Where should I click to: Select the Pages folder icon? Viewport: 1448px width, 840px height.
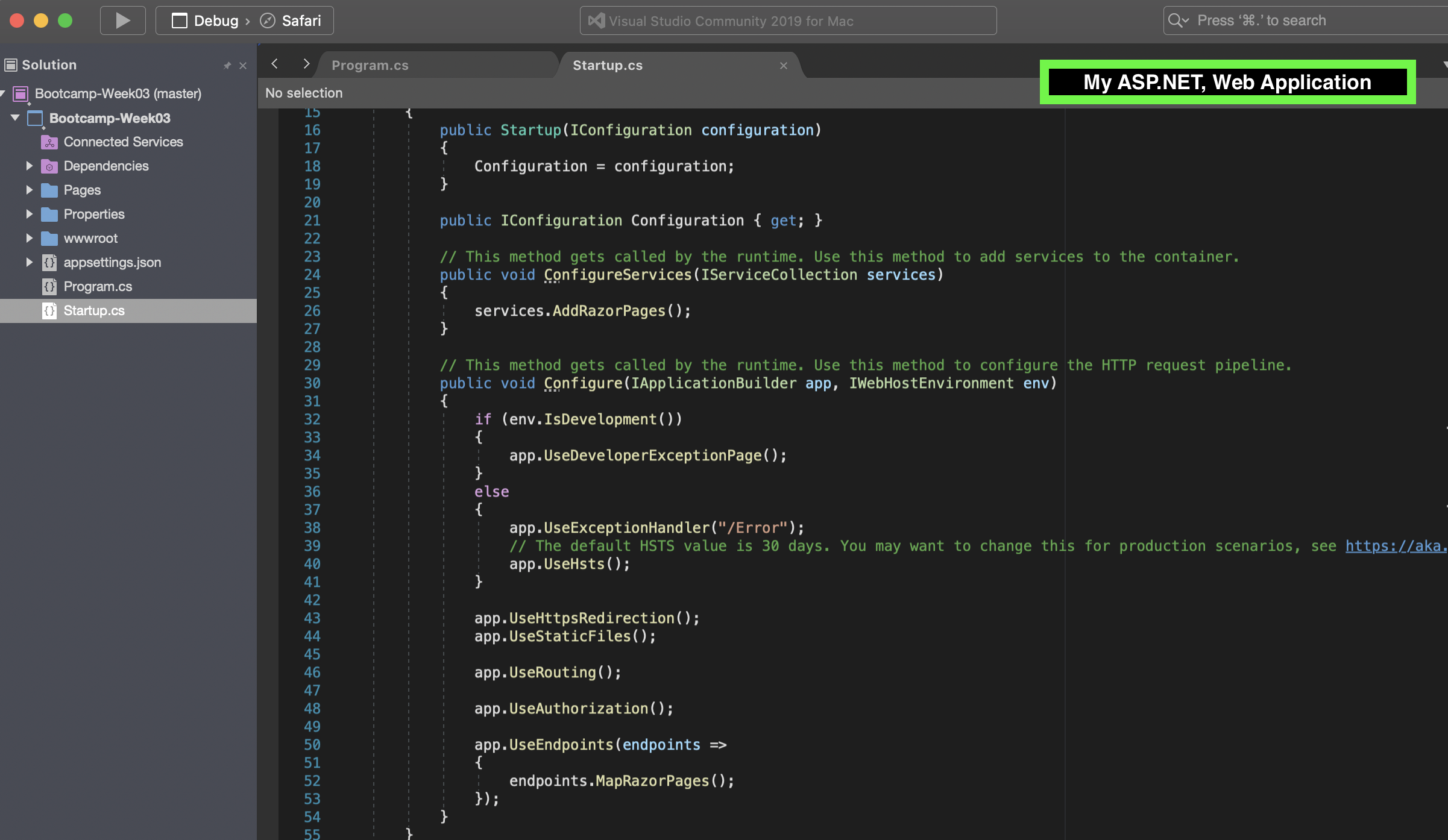[49, 190]
